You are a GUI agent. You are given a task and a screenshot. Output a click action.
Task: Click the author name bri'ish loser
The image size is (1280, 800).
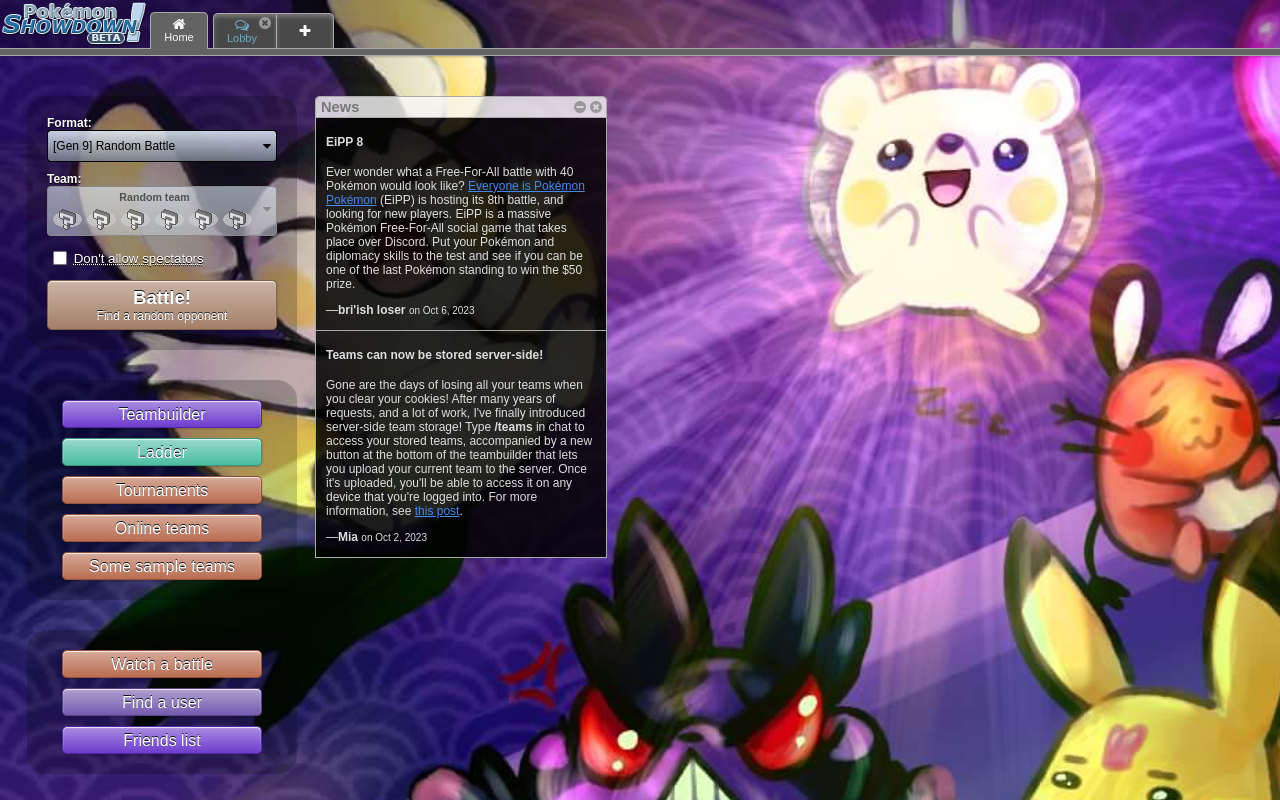(x=372, y=310)
